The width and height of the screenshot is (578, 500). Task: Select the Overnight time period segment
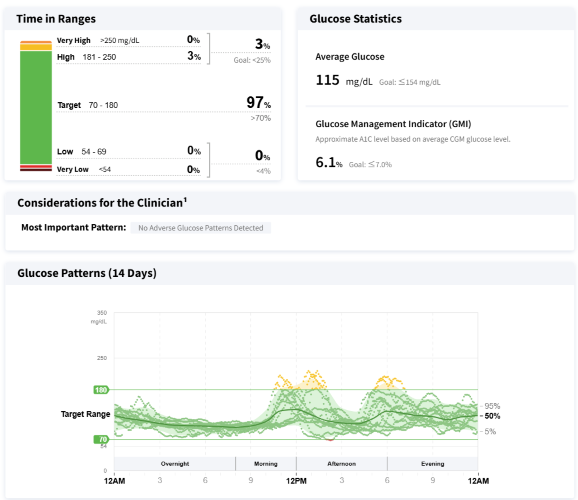(175, 463)
